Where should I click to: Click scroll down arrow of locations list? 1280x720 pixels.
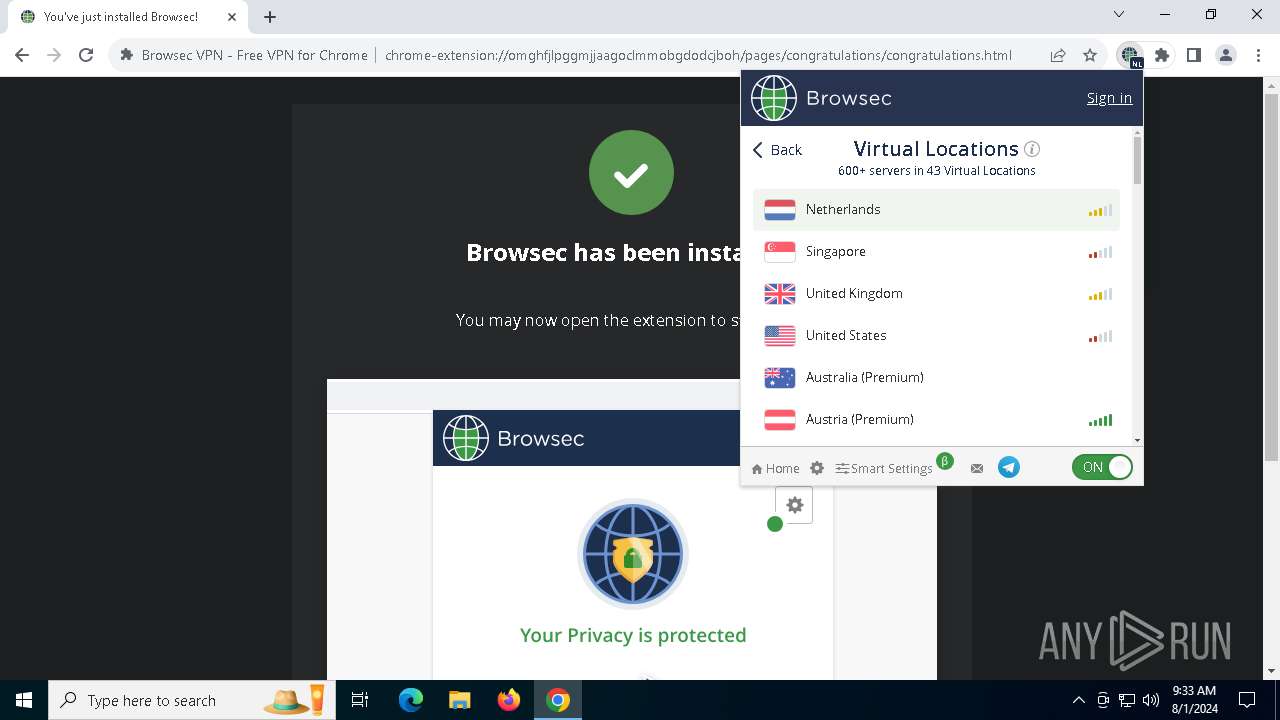point(1137,440)
